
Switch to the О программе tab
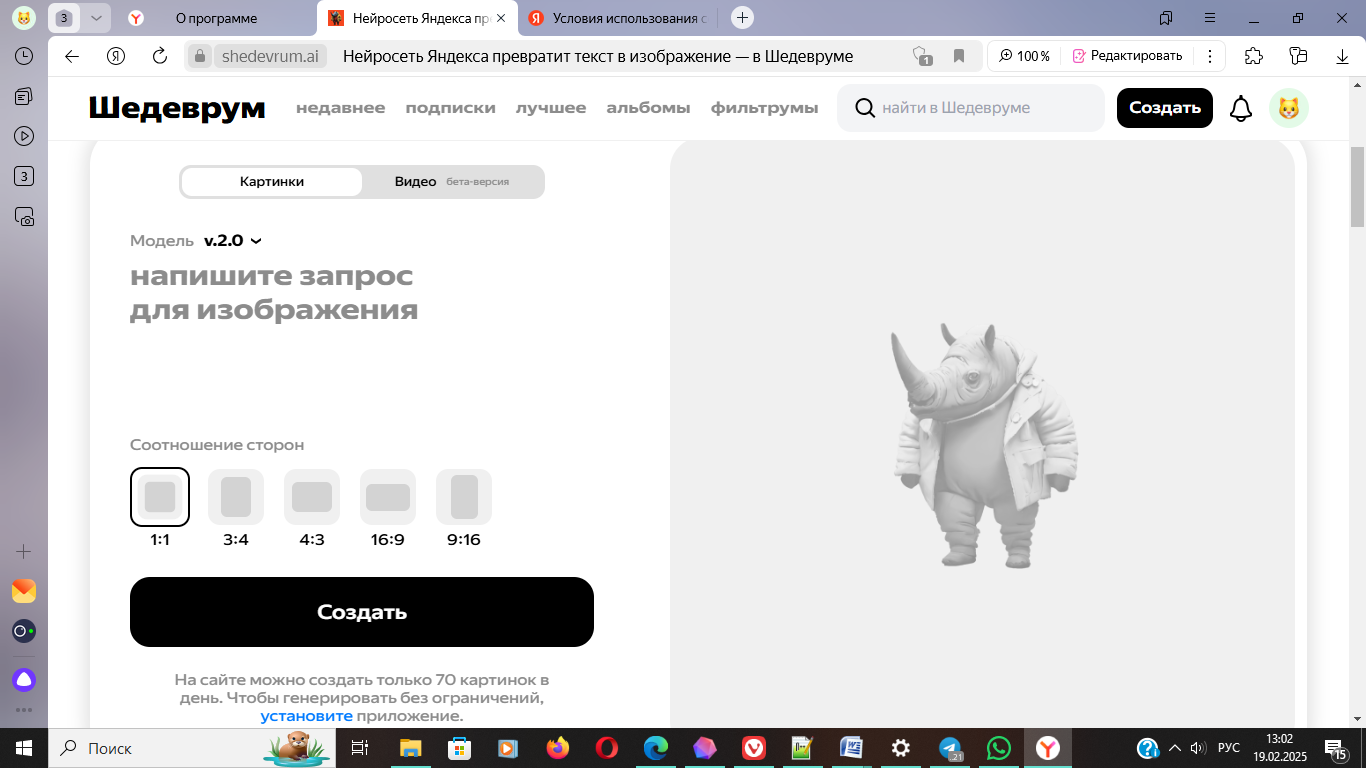pos(216,18)
